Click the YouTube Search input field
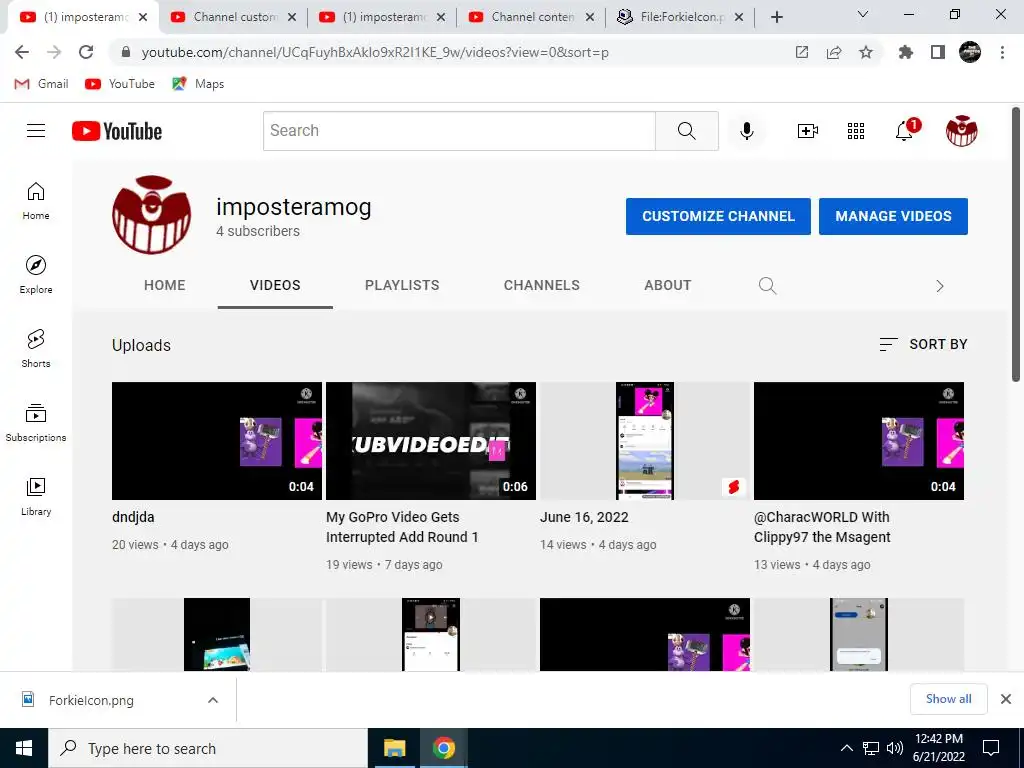 (x=459, y=131)
